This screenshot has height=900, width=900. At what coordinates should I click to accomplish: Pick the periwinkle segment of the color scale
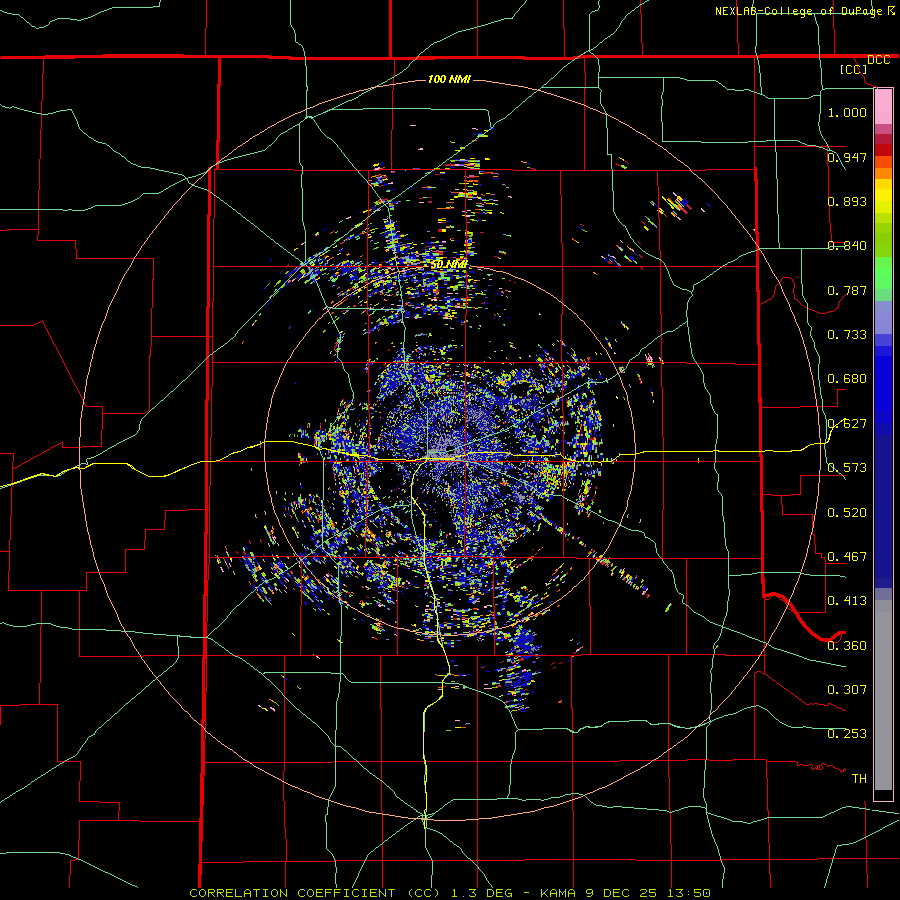click(883, 318)
